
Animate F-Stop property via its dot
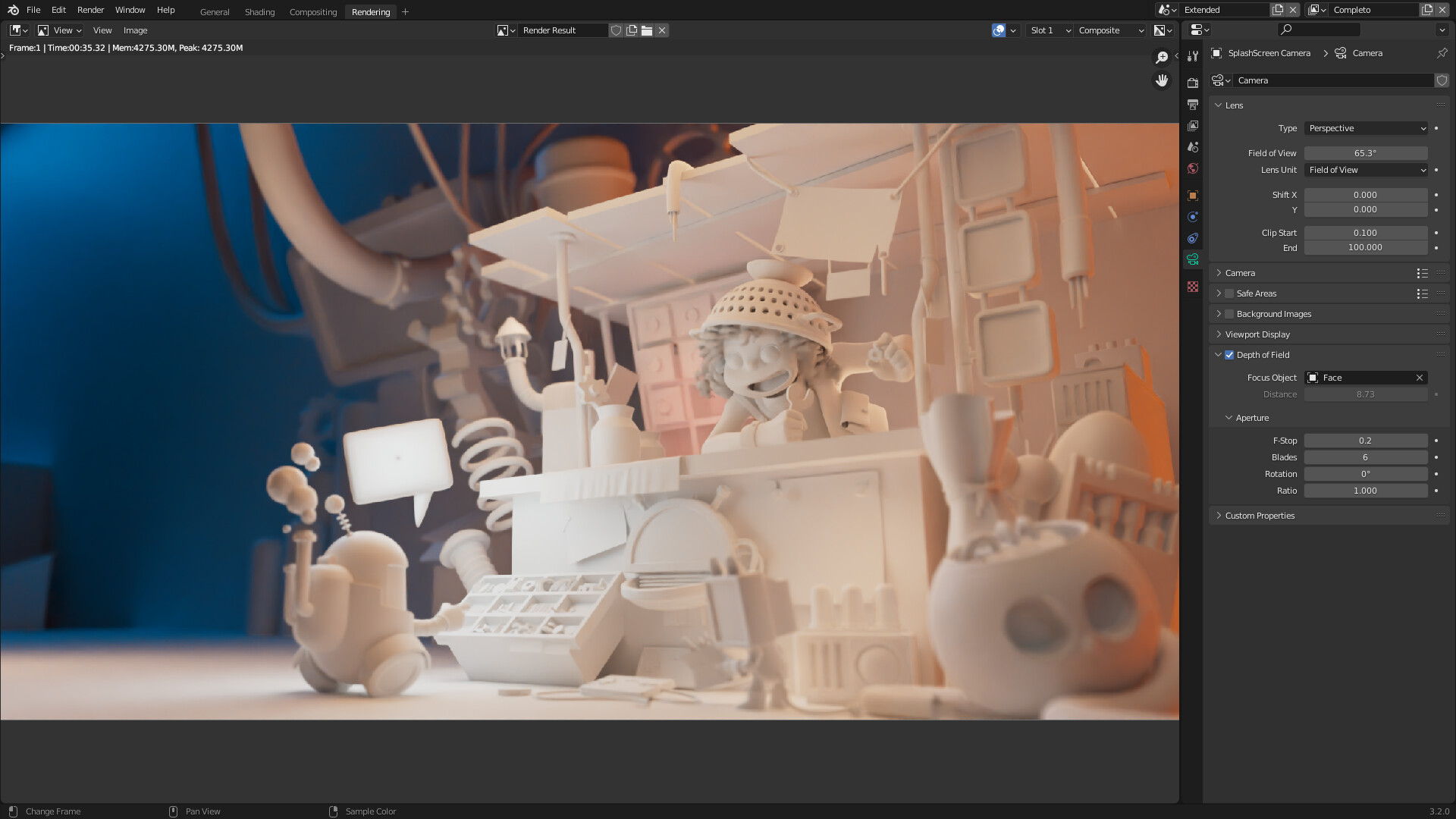(x=1436, y=441)
